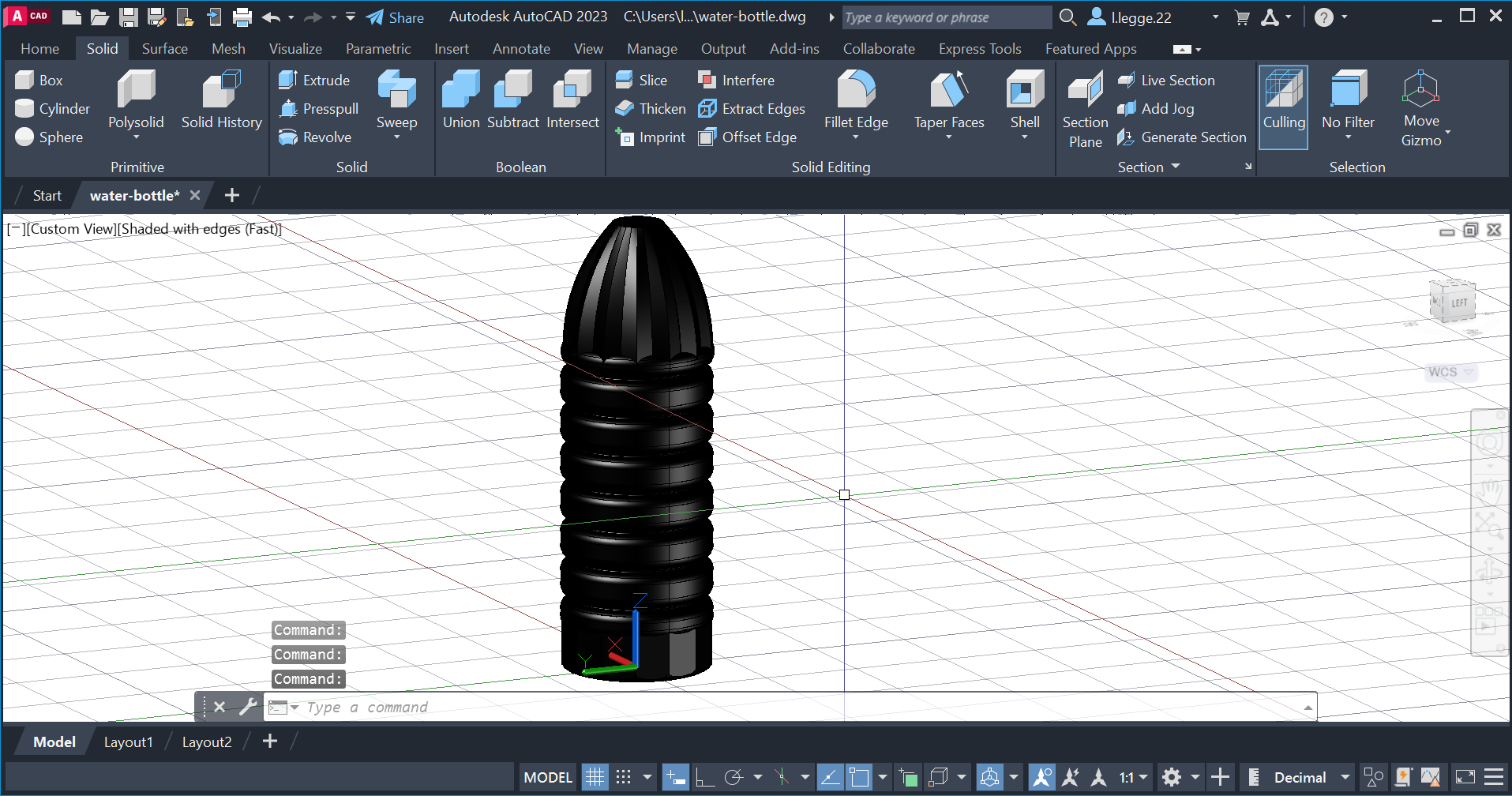Click the search keyword or phrase box
1512x796 pixels.
pos(946,17)
